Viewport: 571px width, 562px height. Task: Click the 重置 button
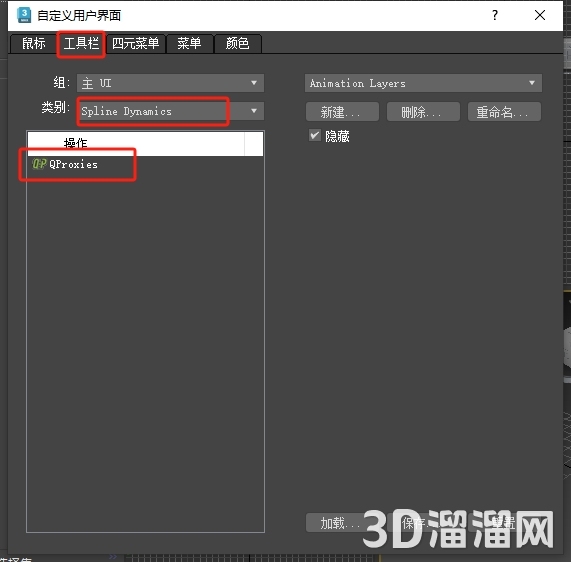pos(504,523)
